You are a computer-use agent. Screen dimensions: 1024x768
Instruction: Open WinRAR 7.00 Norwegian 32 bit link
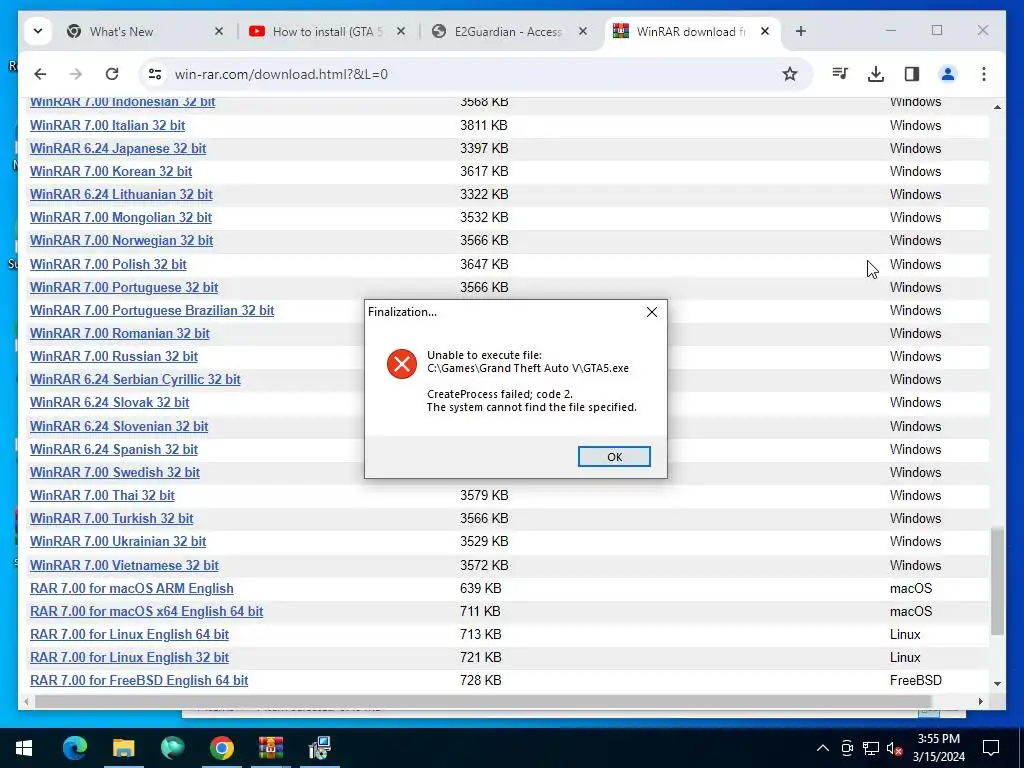121,240
